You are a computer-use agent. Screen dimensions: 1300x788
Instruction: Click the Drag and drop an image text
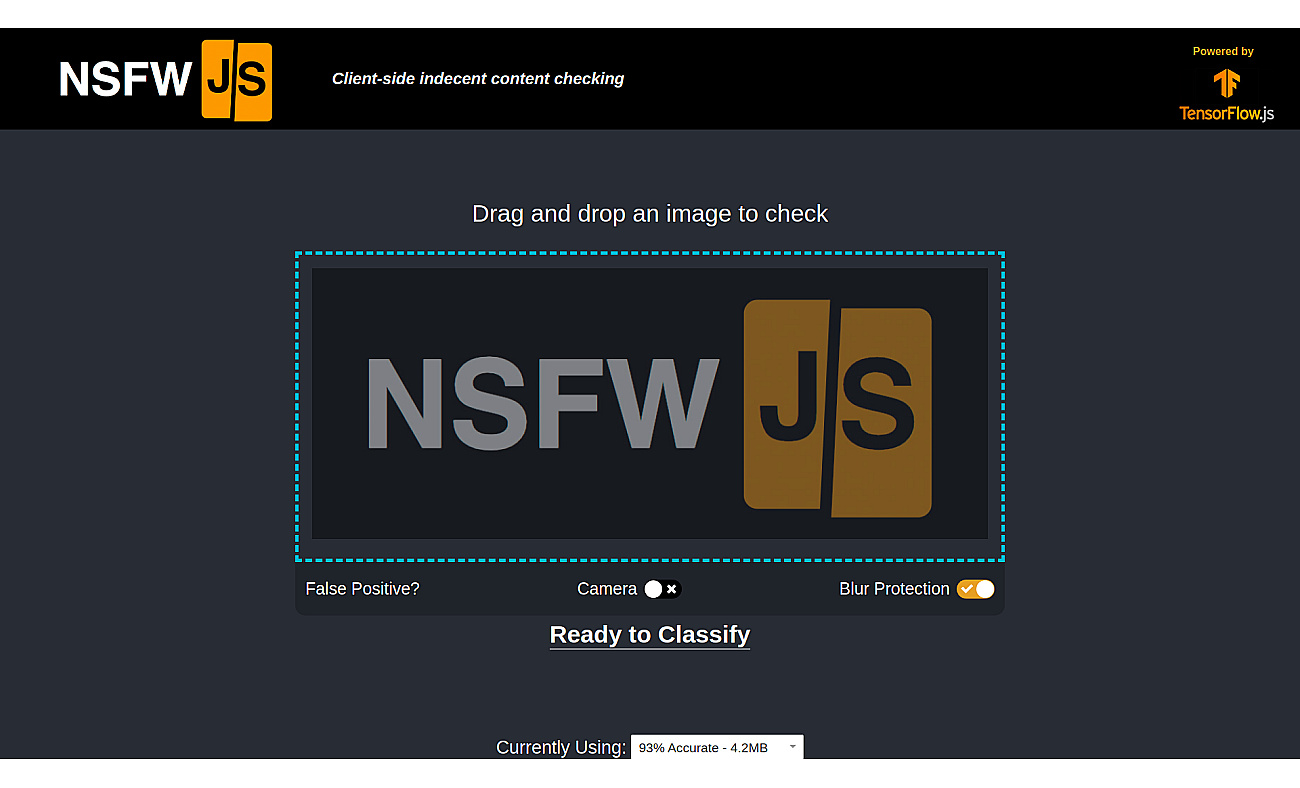pos(650,214)
